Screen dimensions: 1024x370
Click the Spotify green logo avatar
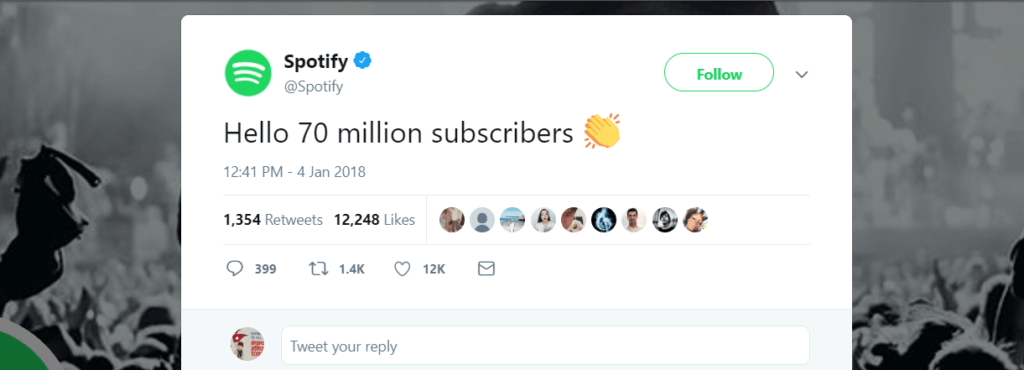coord(248,73)
